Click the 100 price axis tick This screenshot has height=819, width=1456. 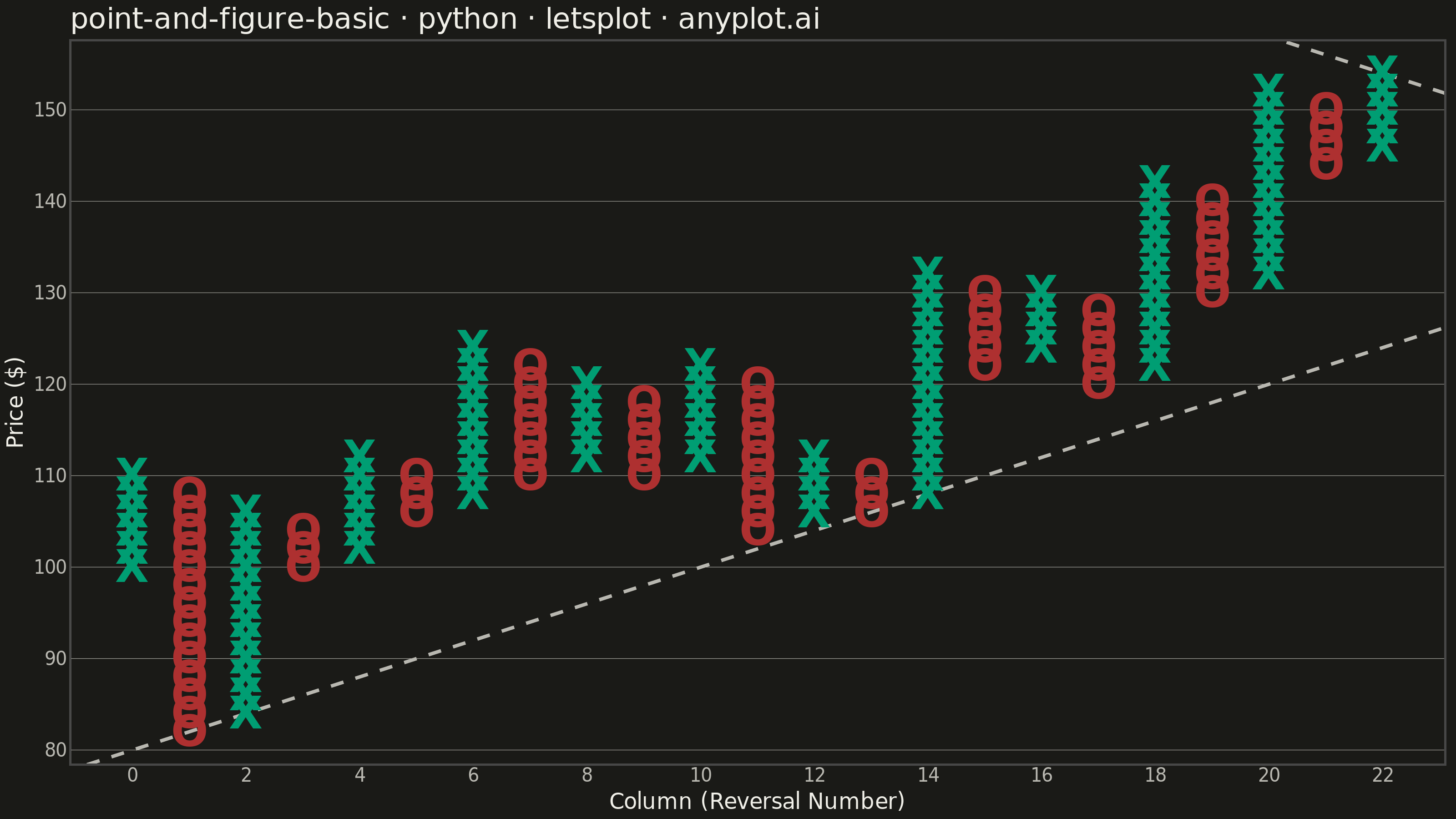tap(51, 567)
